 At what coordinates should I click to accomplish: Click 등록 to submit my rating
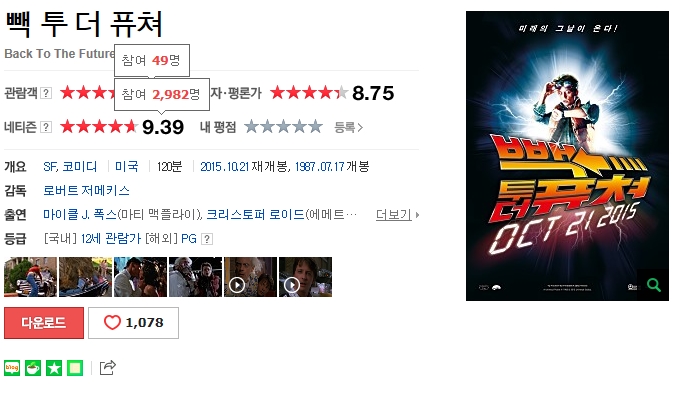[348, 127]
